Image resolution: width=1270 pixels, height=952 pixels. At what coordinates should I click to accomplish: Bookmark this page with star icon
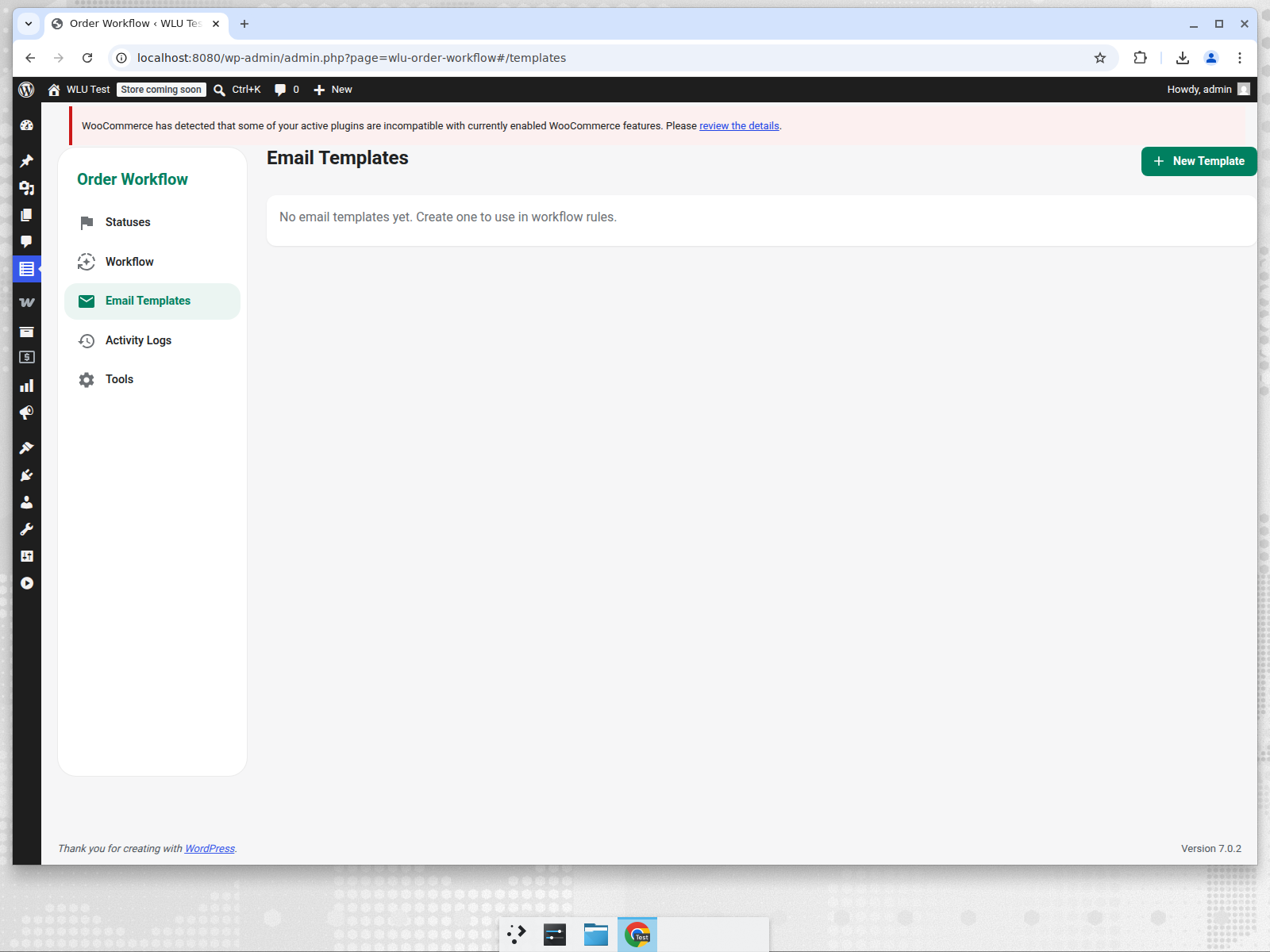tap(1100, 58)
